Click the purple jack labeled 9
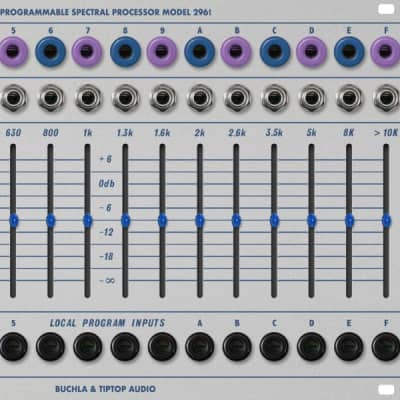Image resolution: width=400 pixels, height=400 pixels. 162,52
